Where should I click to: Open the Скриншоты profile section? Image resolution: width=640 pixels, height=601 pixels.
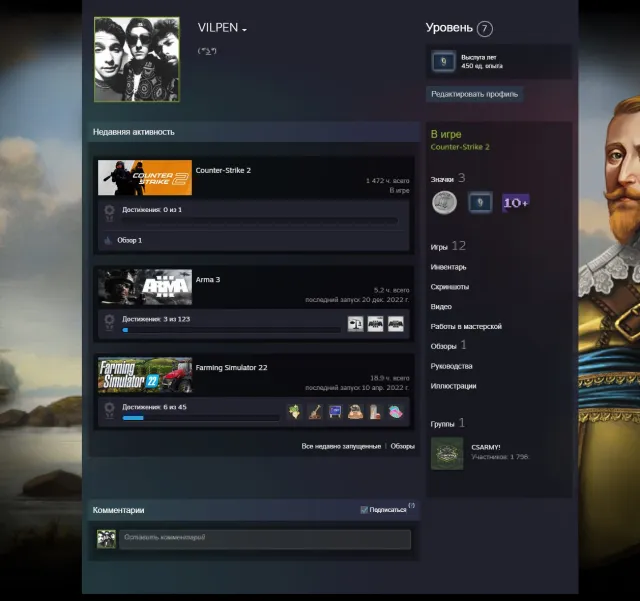(x=449, y=287)
